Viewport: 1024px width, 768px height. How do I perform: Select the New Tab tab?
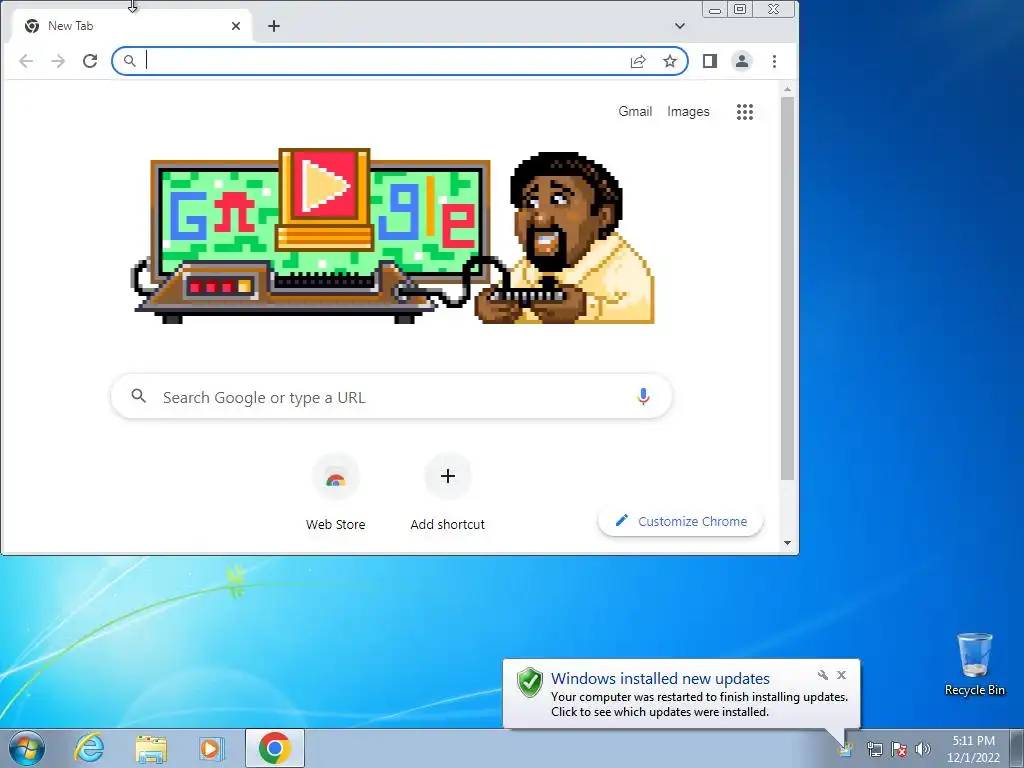(131, 26)
